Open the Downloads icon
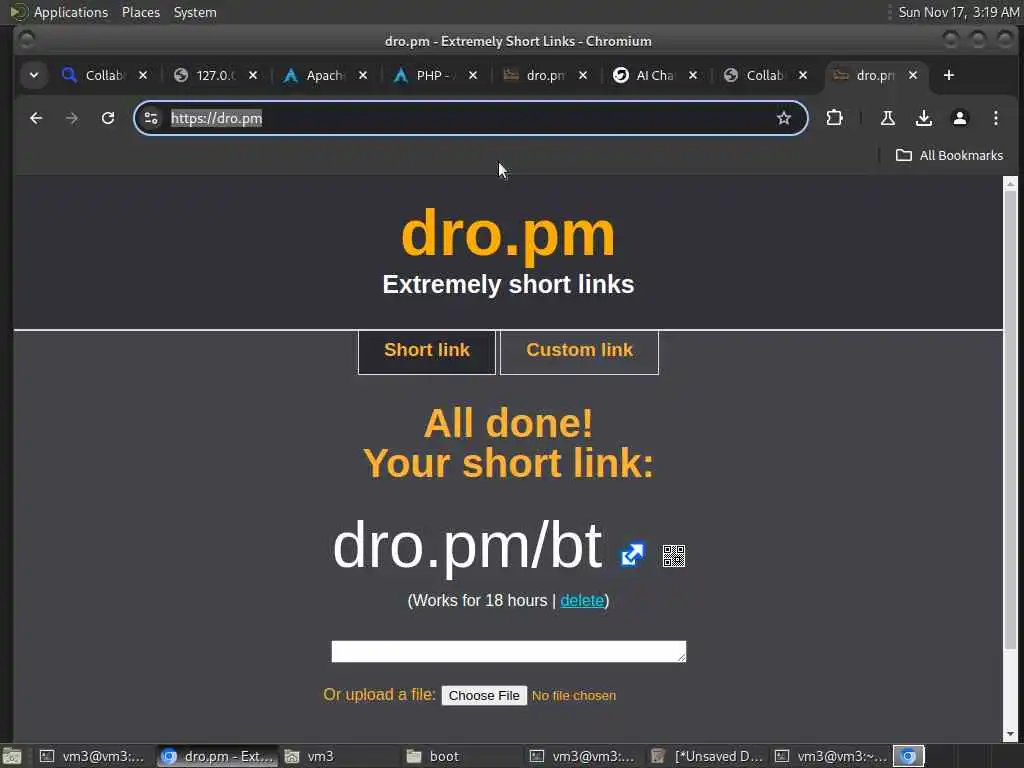This screenshot has width=1024, height=768. (923, 118)
